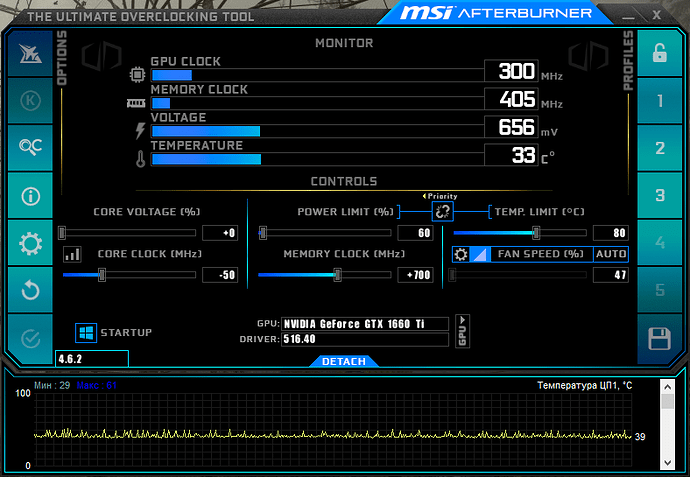Select profile slot 1
The height and width of the screenshot is (477, 690).
659,101
